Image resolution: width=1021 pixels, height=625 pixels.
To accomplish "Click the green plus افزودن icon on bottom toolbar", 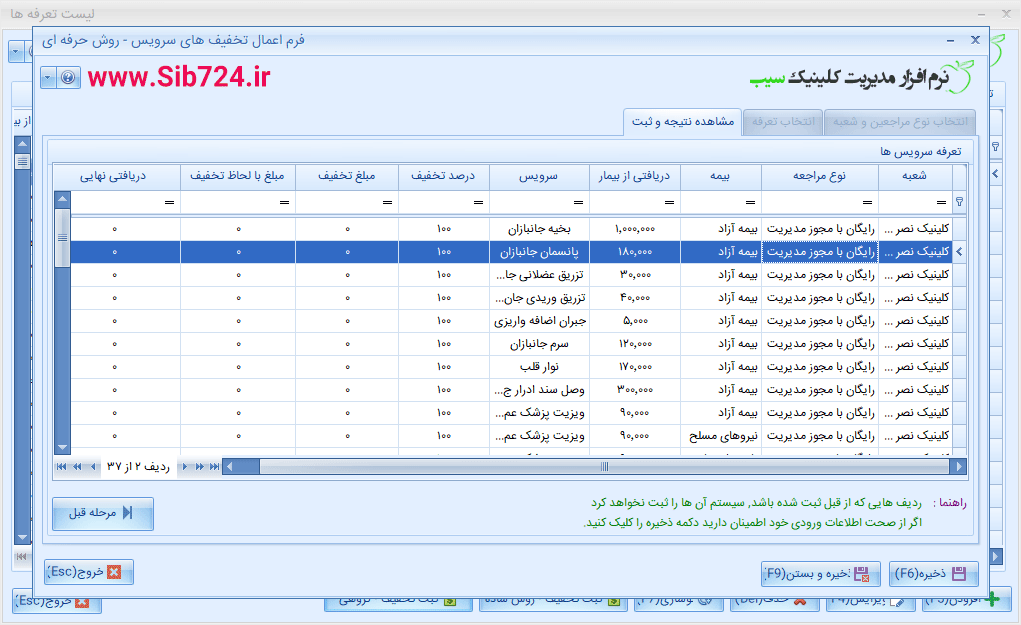I will 992,600.
